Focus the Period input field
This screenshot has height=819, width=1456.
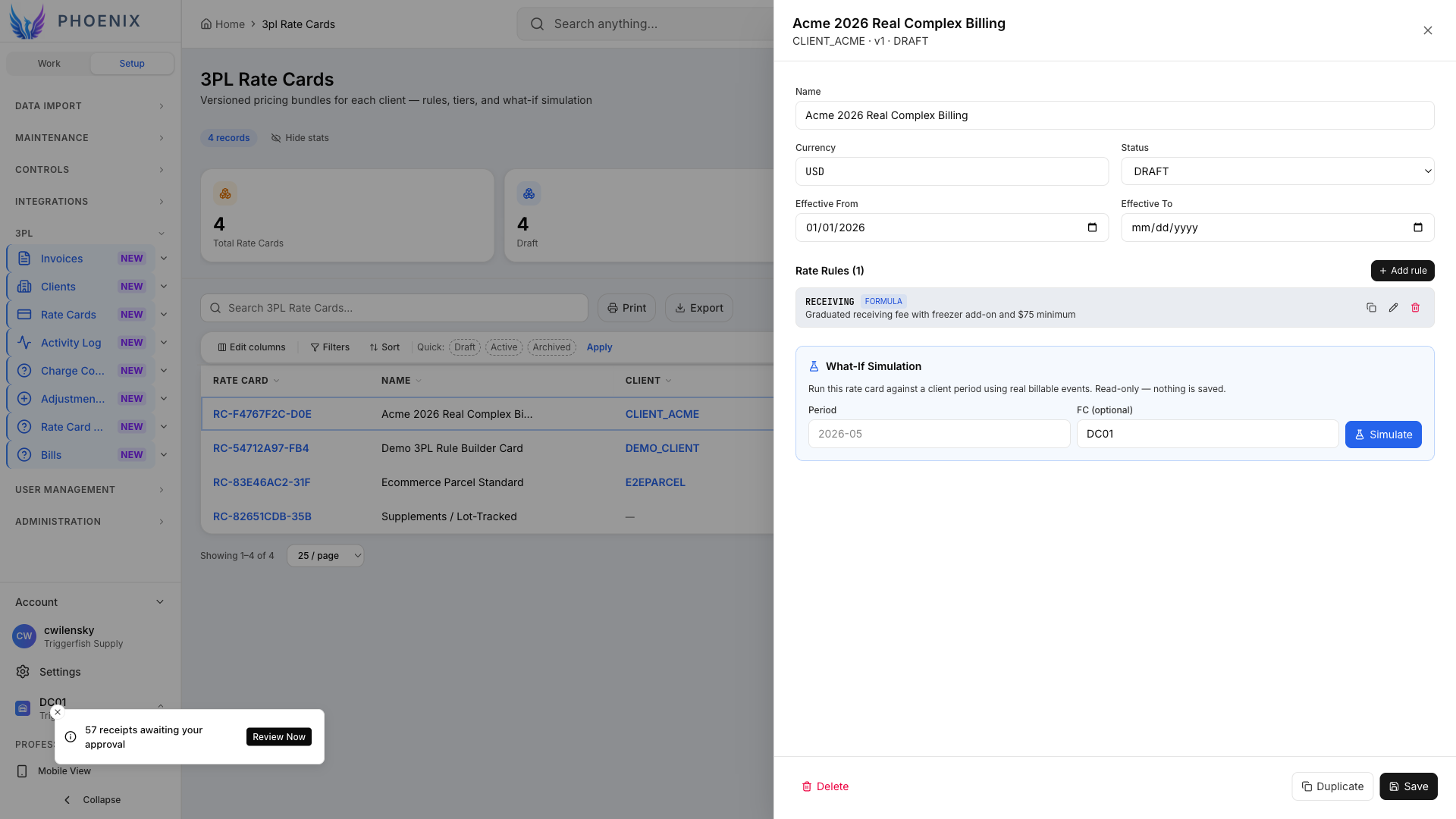939,434
